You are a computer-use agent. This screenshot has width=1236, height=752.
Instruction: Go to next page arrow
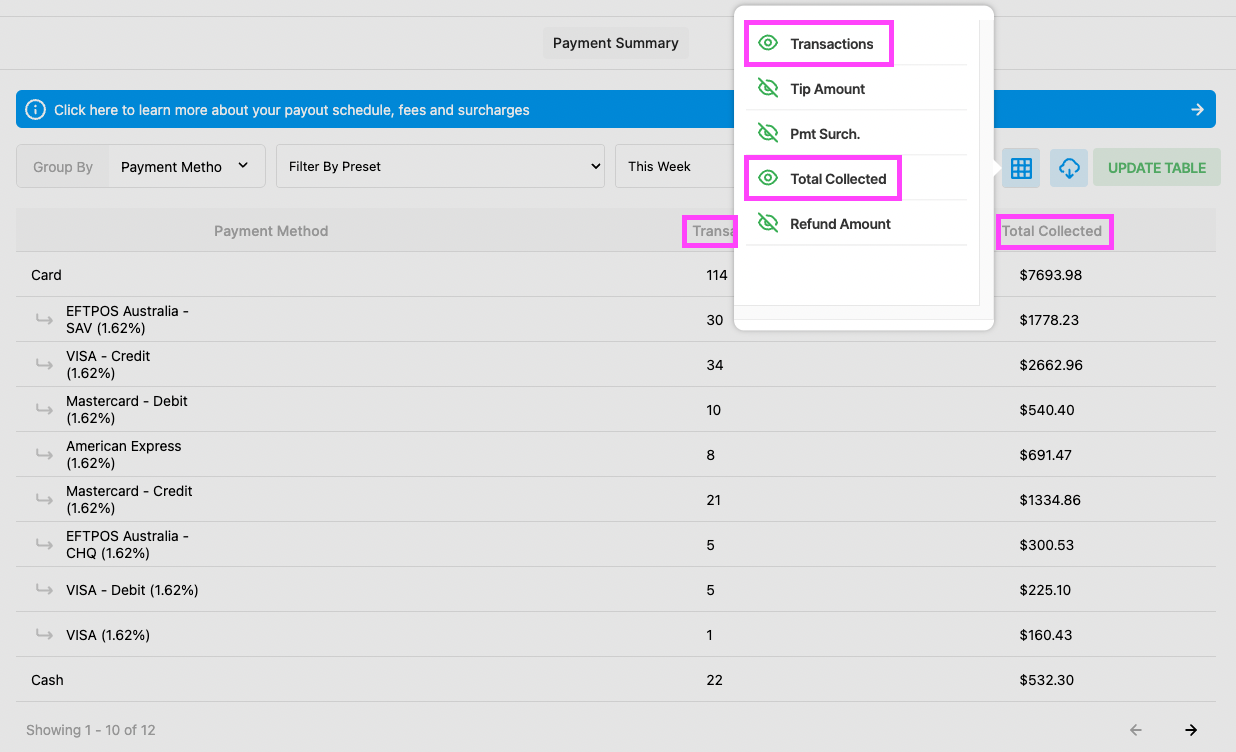point(1190,730)
